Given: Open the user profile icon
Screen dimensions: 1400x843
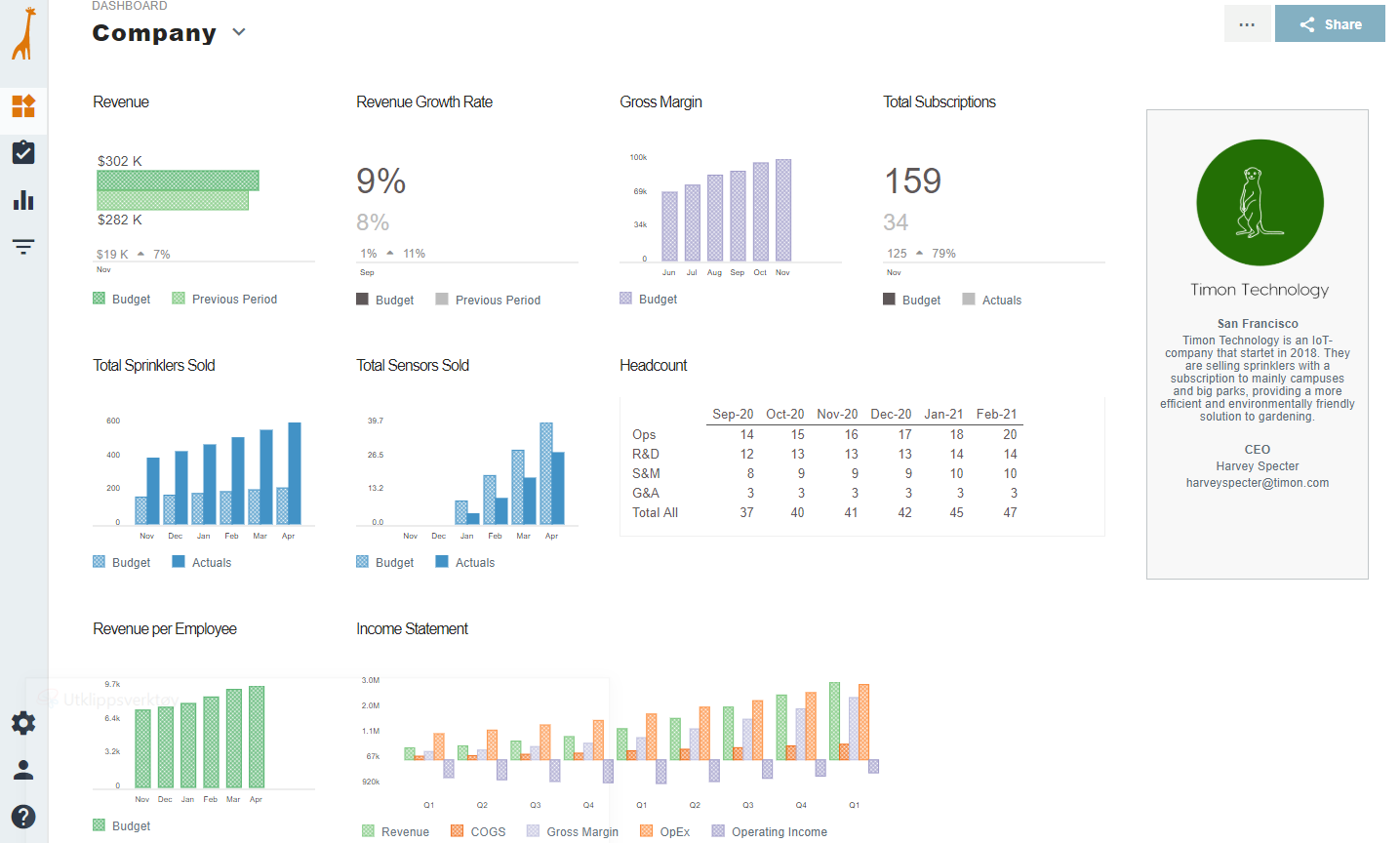Looking at the screenshot, I should pyautogui.click(x=23, y=770).
